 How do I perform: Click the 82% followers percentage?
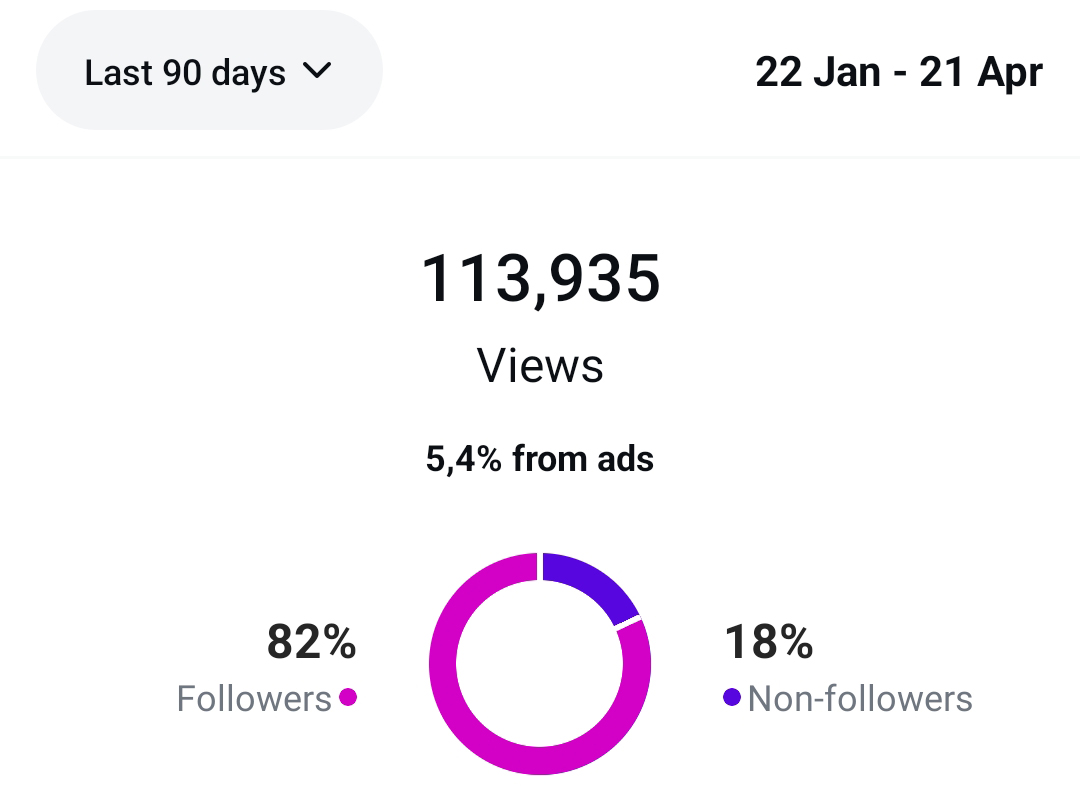coord(311,642)
